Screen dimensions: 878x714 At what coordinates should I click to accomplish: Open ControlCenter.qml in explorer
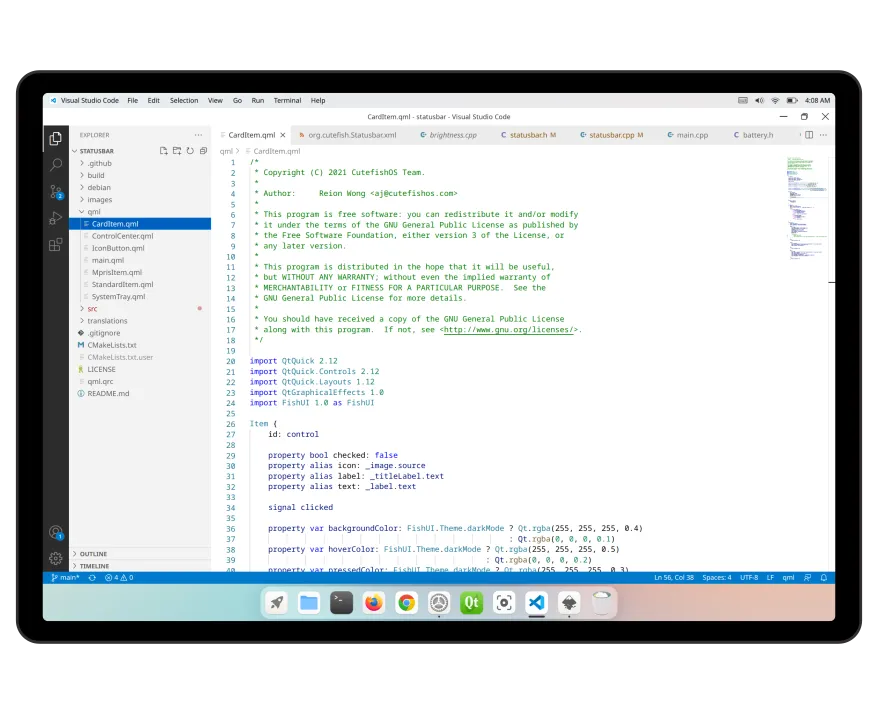point(140,236)
